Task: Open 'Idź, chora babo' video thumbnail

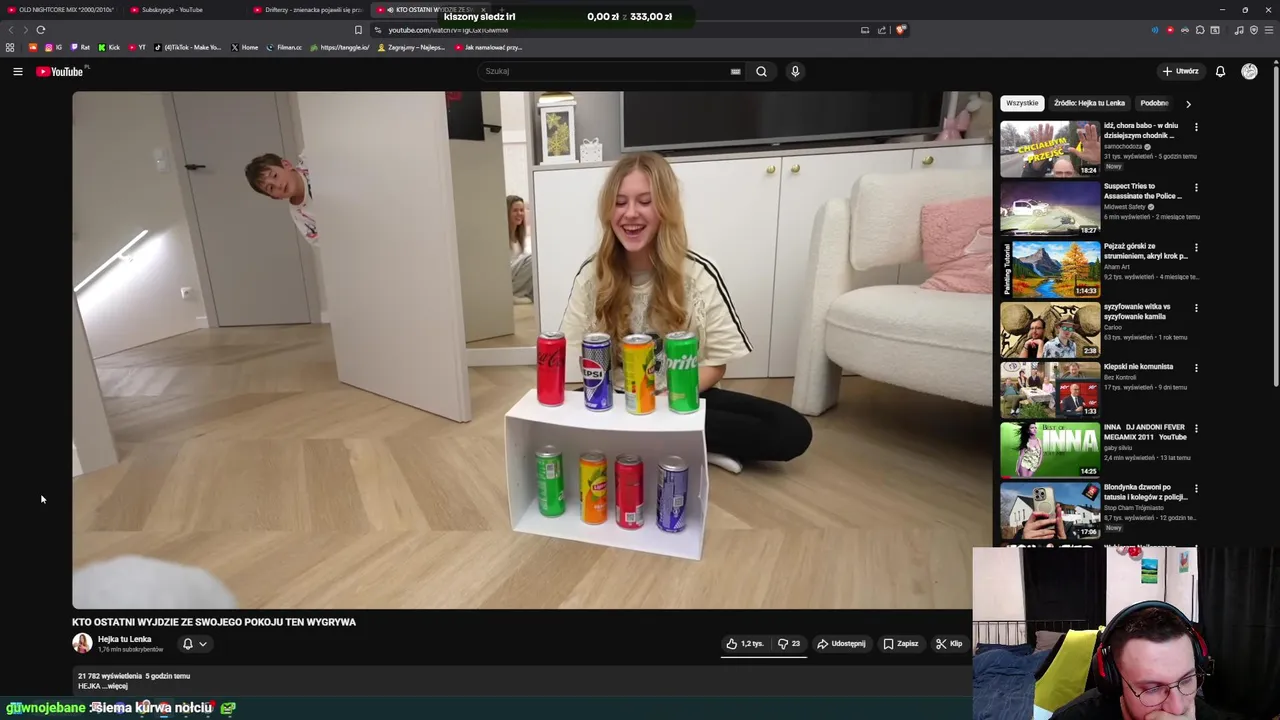Action: click(x=1050, y=148)
